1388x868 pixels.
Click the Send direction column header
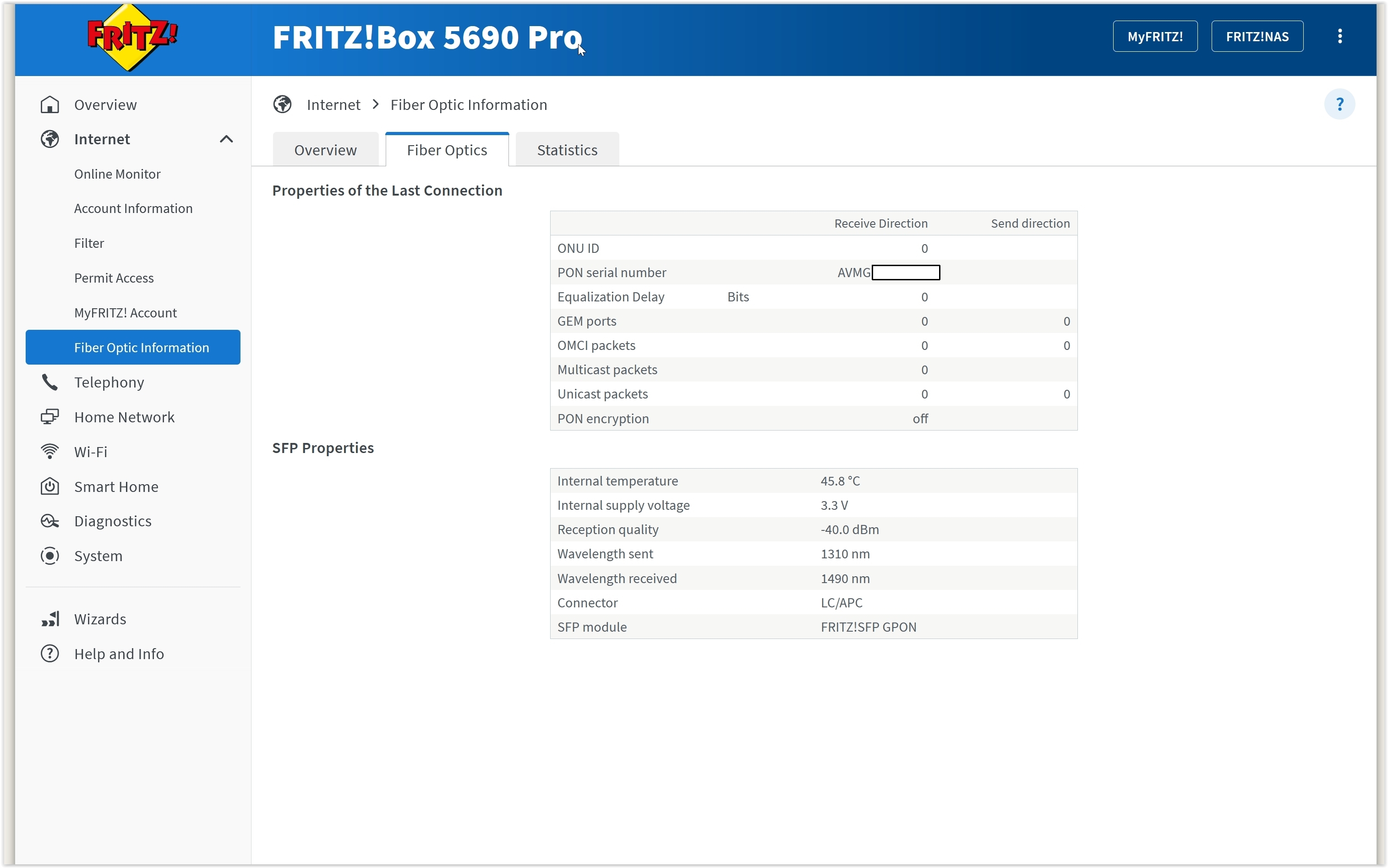[x=1030, y=224]
